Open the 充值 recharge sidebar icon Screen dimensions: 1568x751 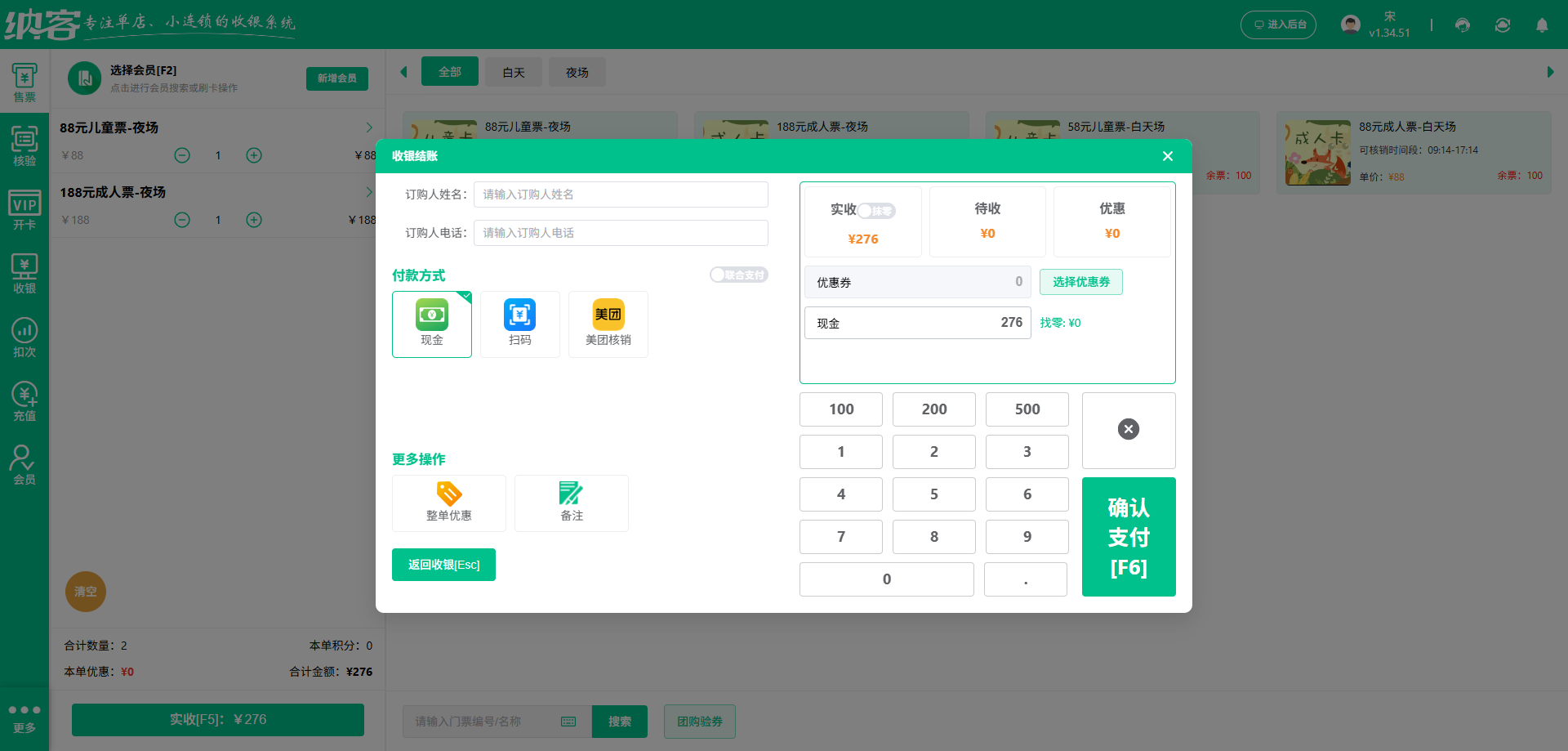tap(24, 401)
